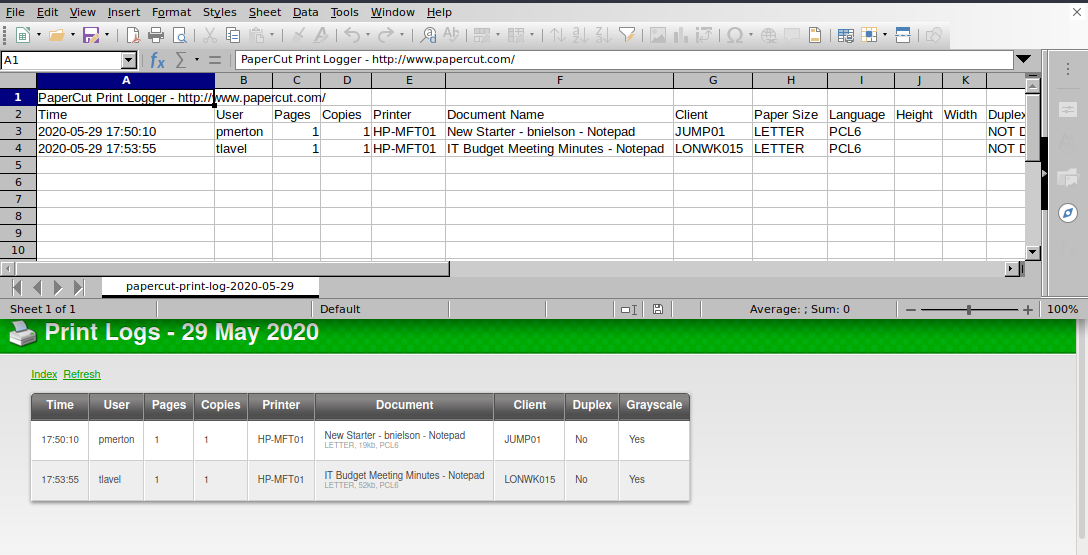Split the window
Viewport: 1088px width, 555px height.
tap(903, 35)
